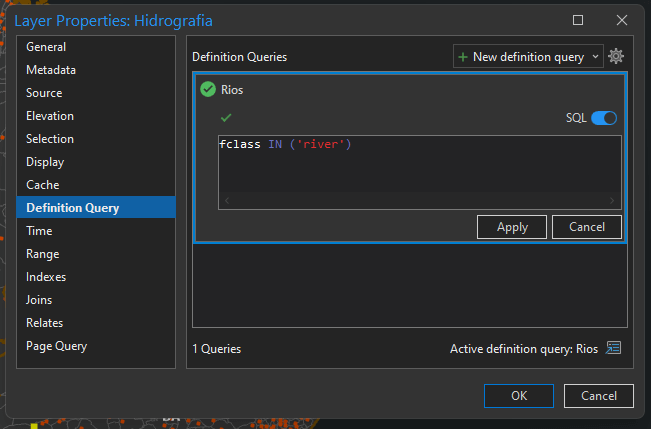Viewport: 651px width, 429px height.
Task: Click the verify query checkmark icon
Action: pyautogui.click(x=226, y=117)
